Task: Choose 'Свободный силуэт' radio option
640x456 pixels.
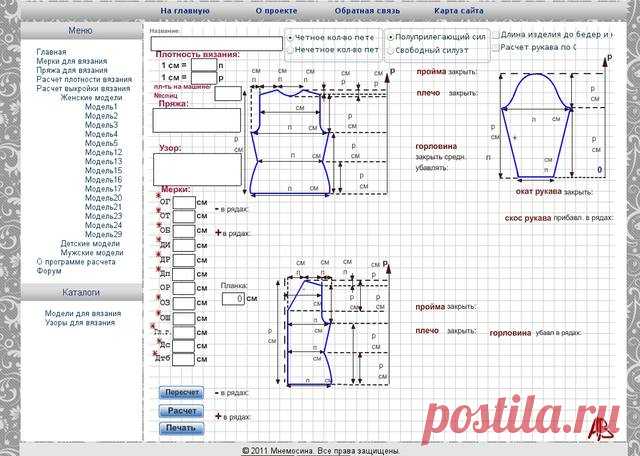Action: (391, 51)
